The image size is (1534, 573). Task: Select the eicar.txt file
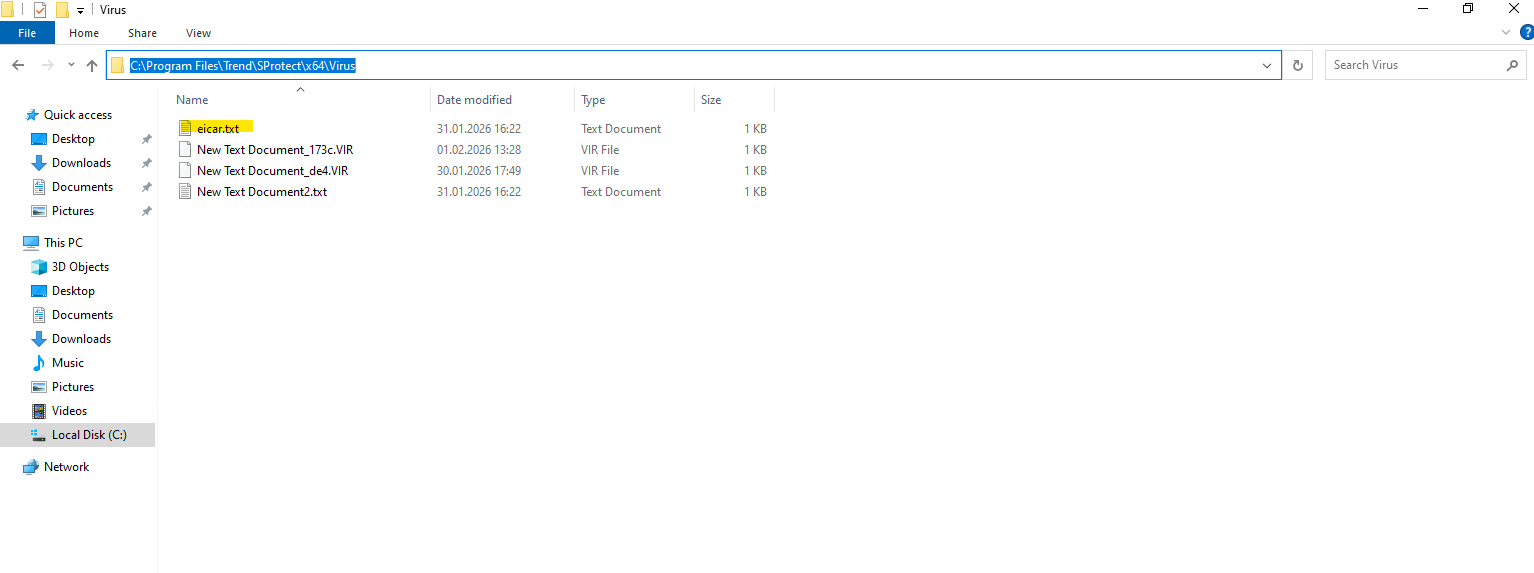[218, 129]
